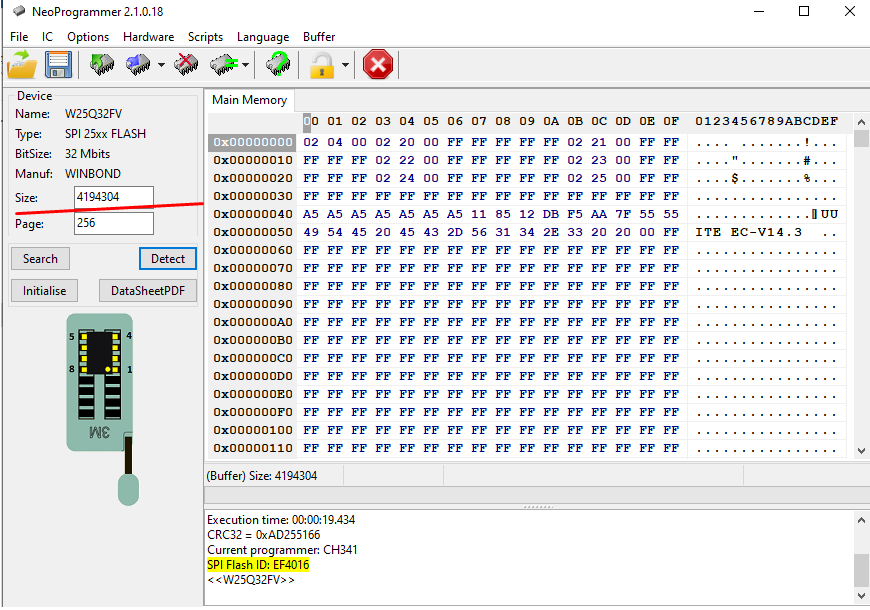870x610 pixels.
Task: Click the first byte '02' at offset 00
Action: pyautogui.click(x=311, y=142)
